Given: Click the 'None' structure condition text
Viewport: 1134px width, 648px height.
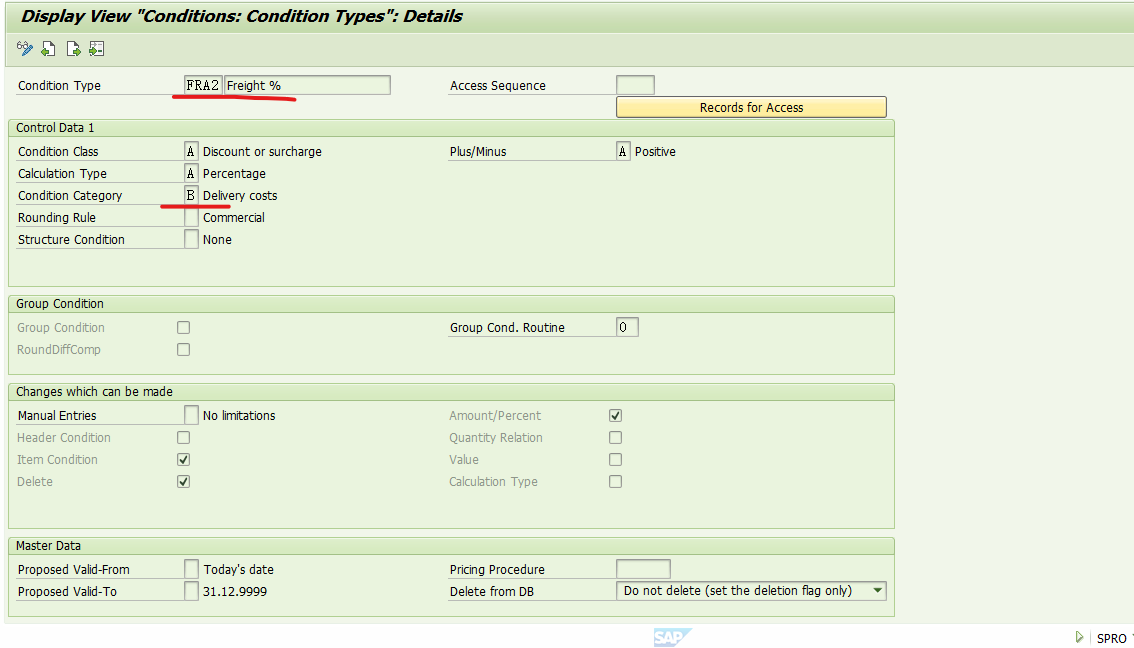Looking at the screenshot, I should (217, 239).
